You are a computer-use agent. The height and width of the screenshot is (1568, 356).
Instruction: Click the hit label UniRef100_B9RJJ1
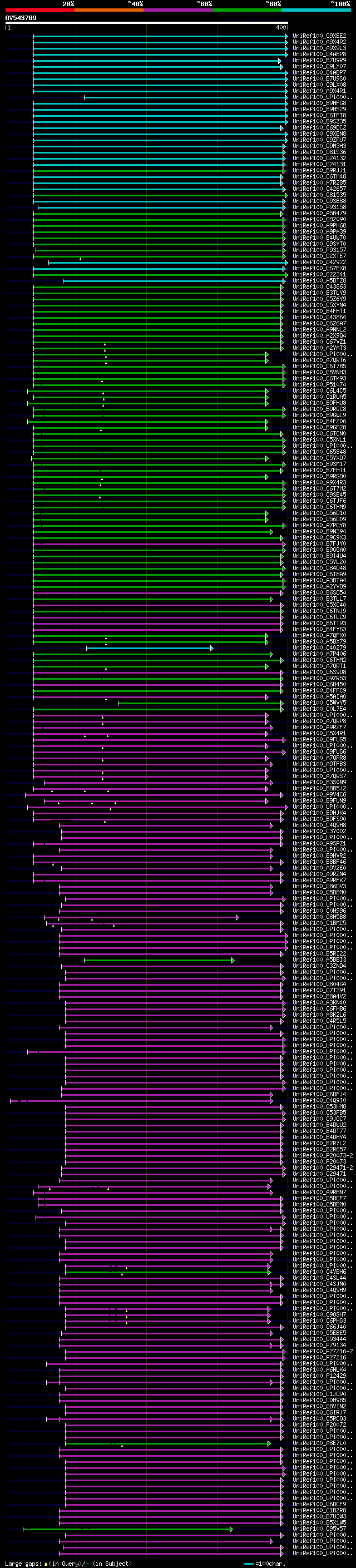[319, 170]
